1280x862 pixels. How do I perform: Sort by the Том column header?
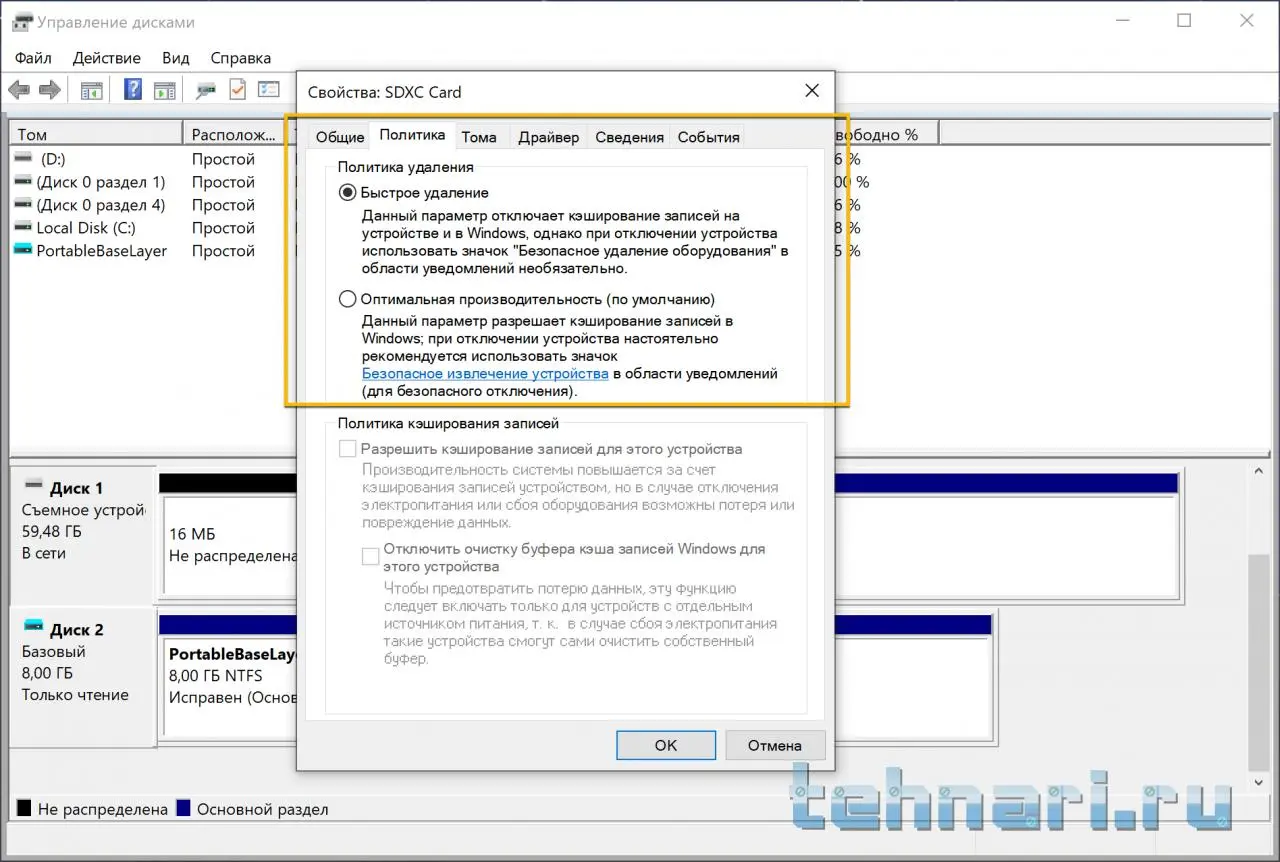pos(96,134)
